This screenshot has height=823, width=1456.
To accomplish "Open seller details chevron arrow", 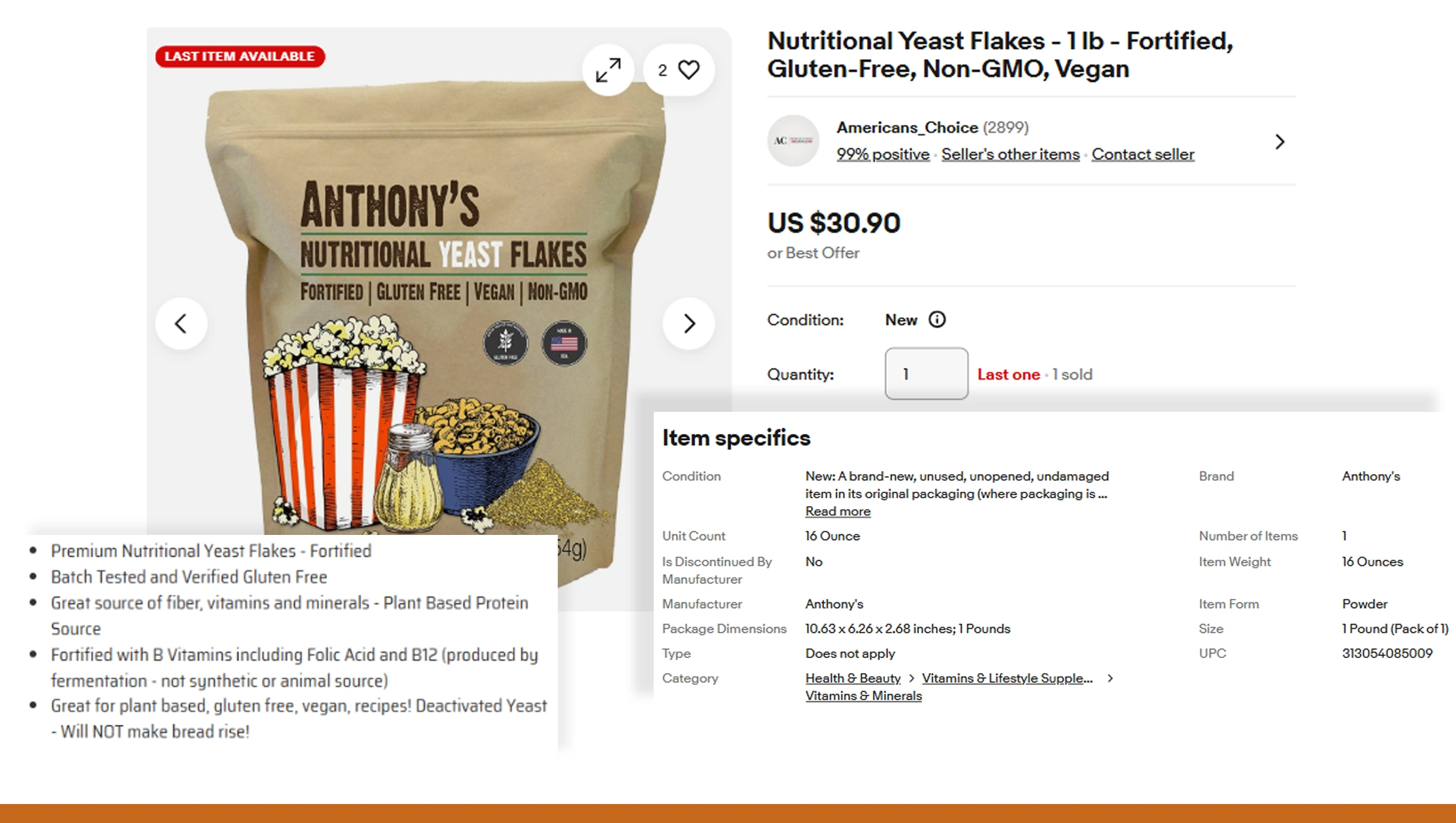I will (x=1279, y=141).
